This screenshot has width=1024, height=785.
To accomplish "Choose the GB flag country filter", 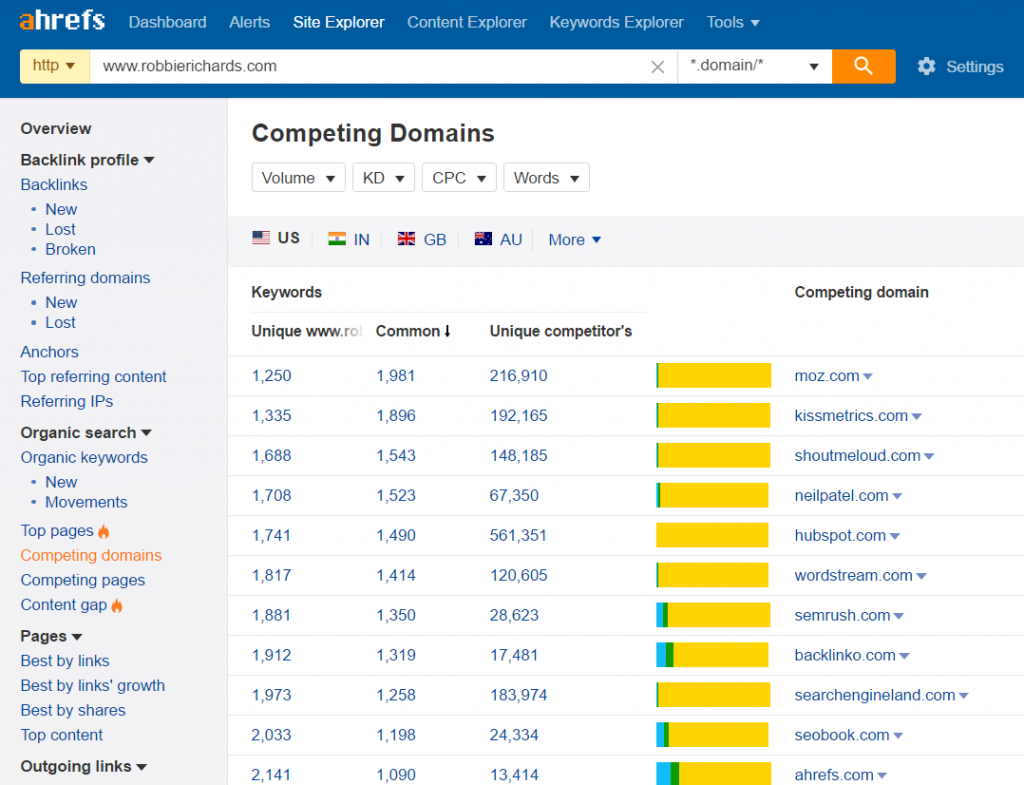I will (x=422, y=239).
